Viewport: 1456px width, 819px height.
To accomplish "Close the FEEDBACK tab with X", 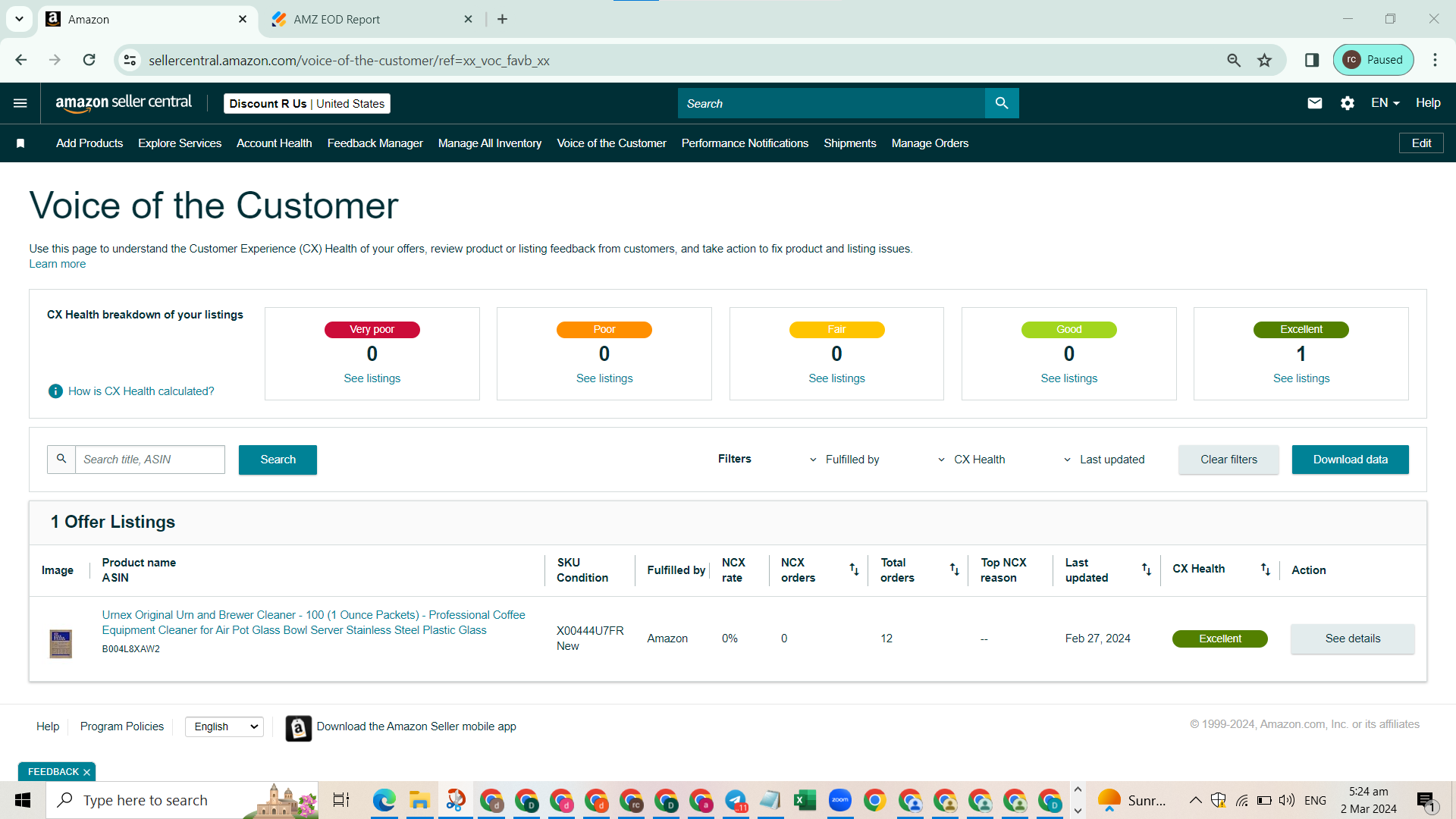I will (x=86, y=772).
